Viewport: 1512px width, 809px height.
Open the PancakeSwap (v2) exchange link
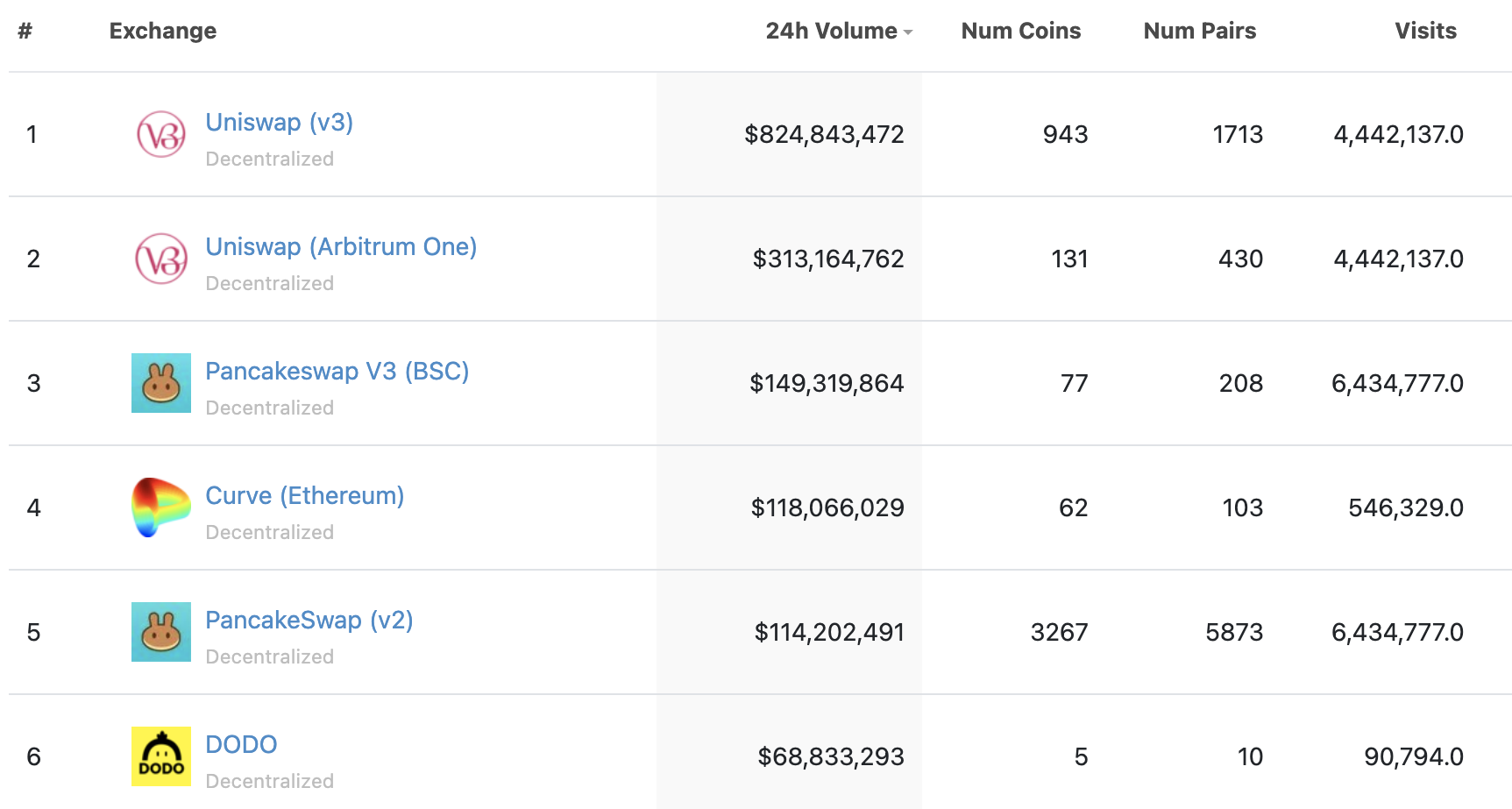pyautogui.click(x=309, y=620)
